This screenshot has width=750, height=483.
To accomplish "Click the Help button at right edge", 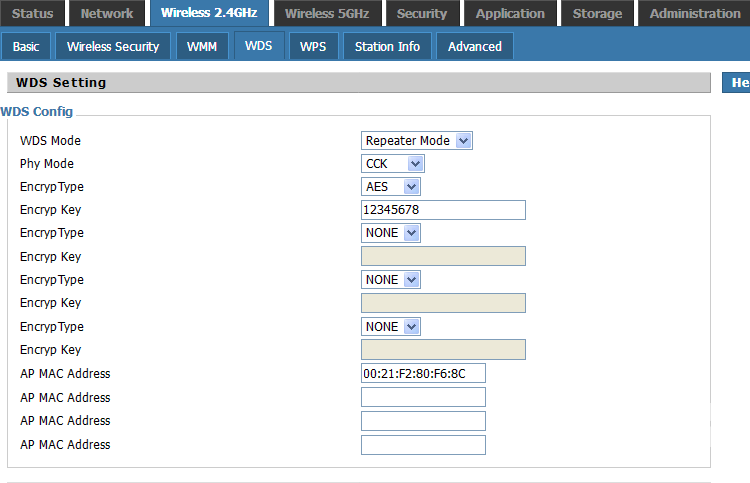I will 737,83.
